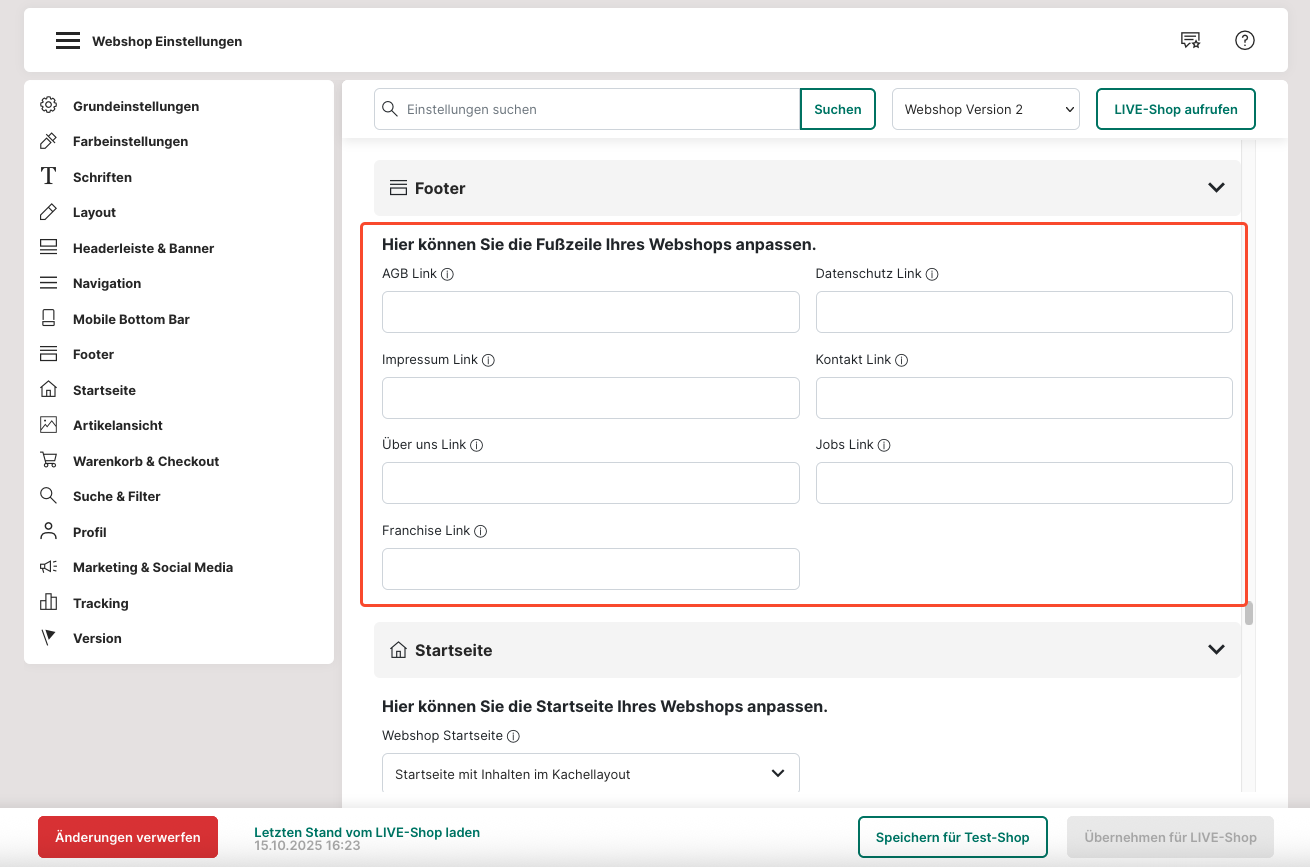This screenshot has height=867, width=1310.
Task: Open the Webshop Startseite layout dropdown
Action: pyautogui.click(x=590, y=774)
